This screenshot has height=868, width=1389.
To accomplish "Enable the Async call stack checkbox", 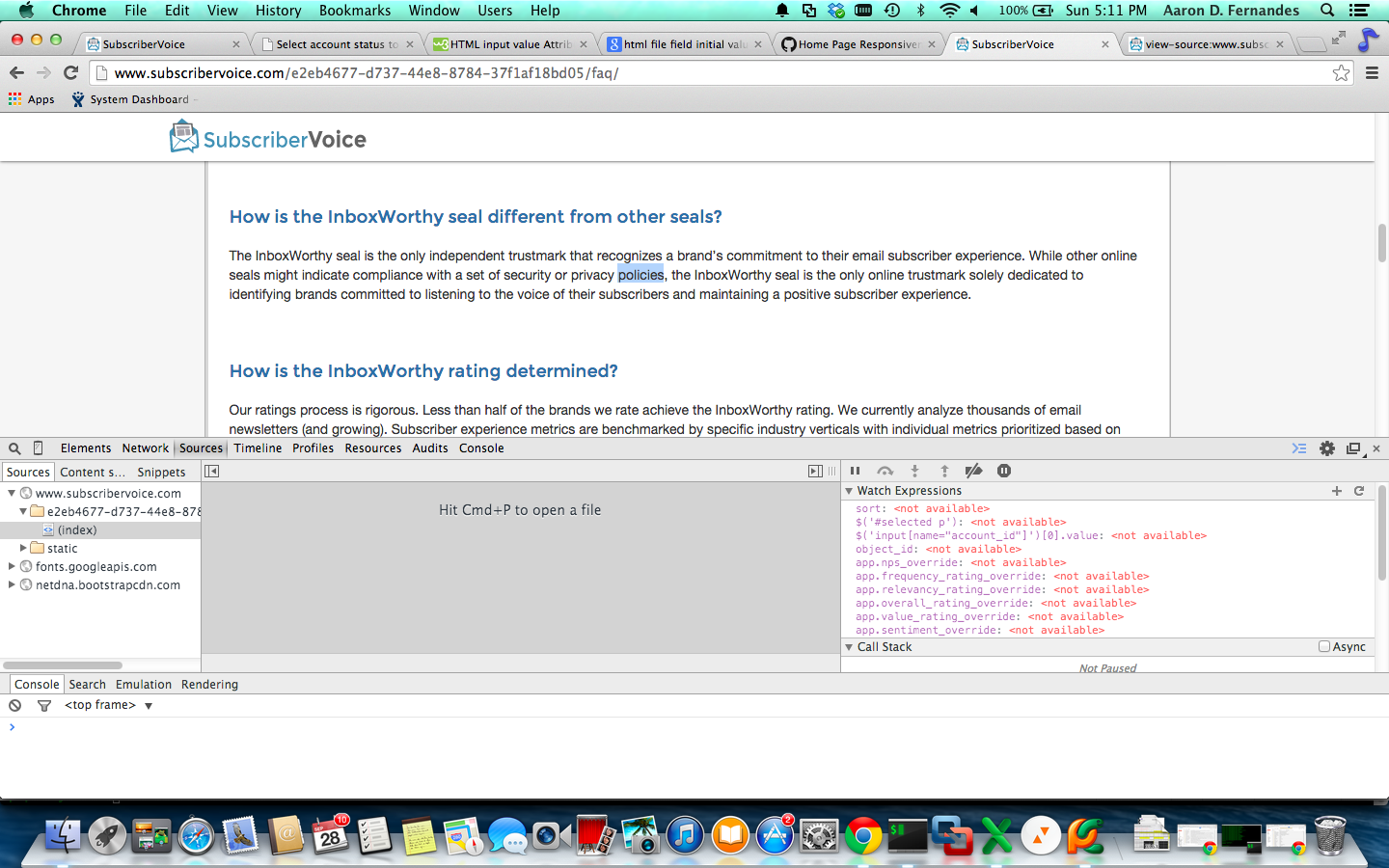I will [1324, 647].
